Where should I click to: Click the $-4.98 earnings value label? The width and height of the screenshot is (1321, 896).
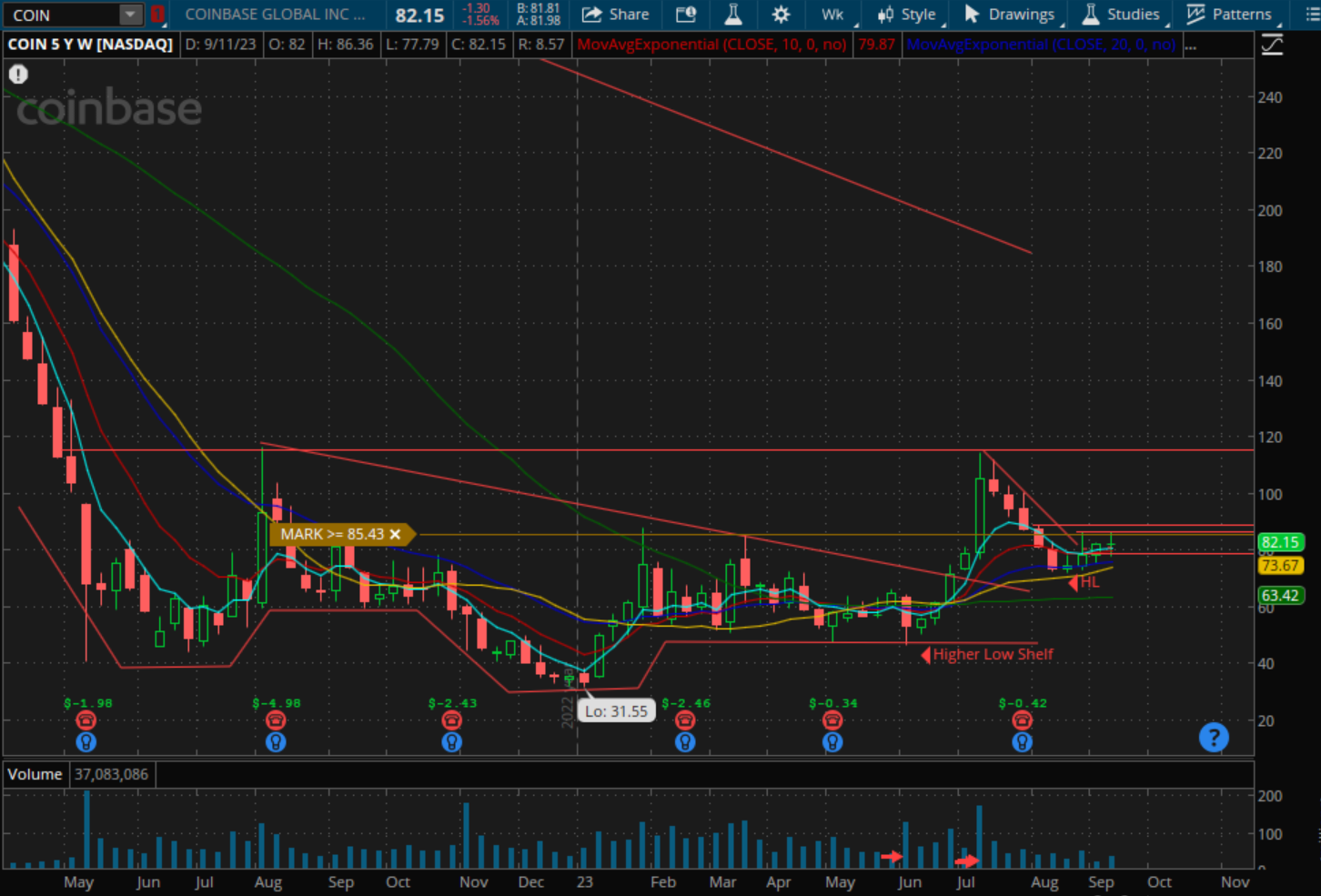tap(276, 703)
